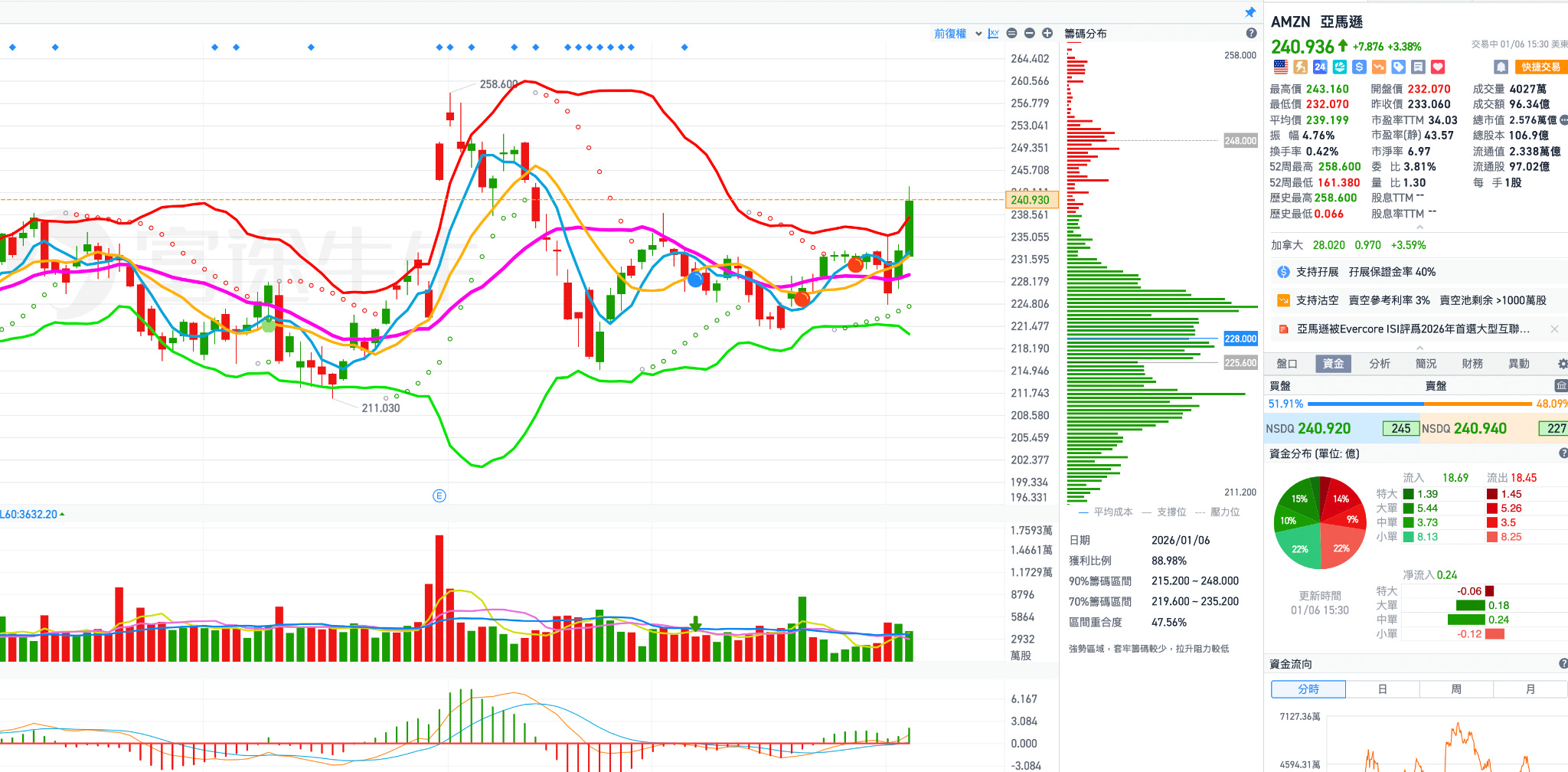Open the Evercore ISI news headline
Screen dimensions: 1568x772
click(x=1413, y=329)
